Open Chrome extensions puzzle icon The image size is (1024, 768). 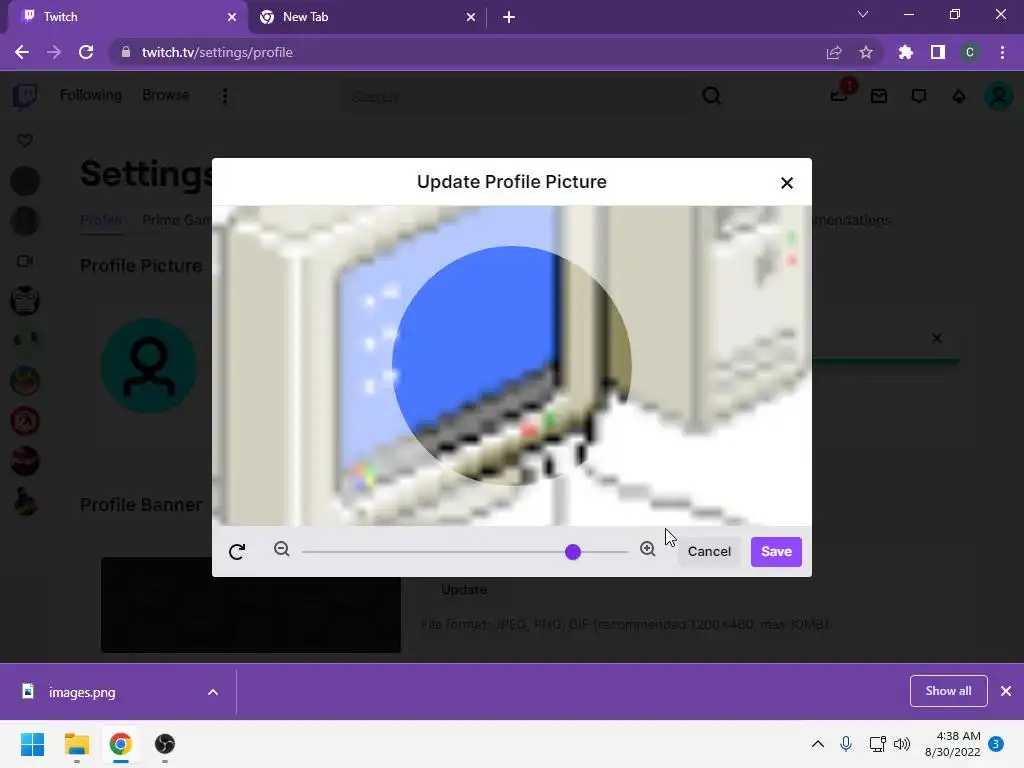[906, 52]
